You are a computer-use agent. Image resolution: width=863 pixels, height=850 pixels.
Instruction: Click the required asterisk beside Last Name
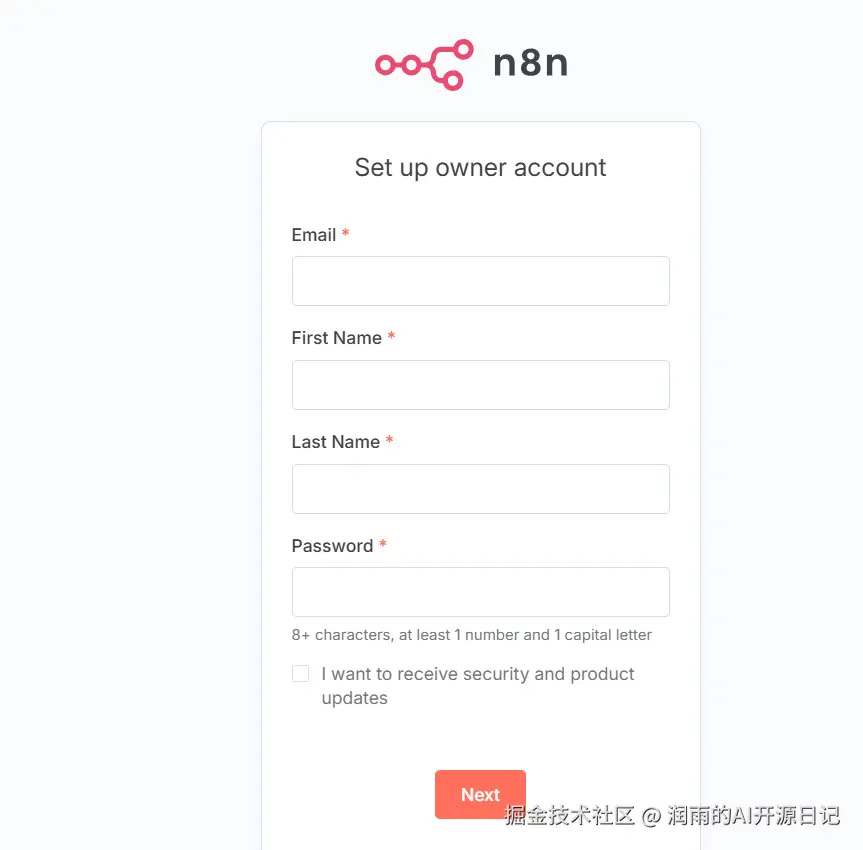tap(389, 439)
